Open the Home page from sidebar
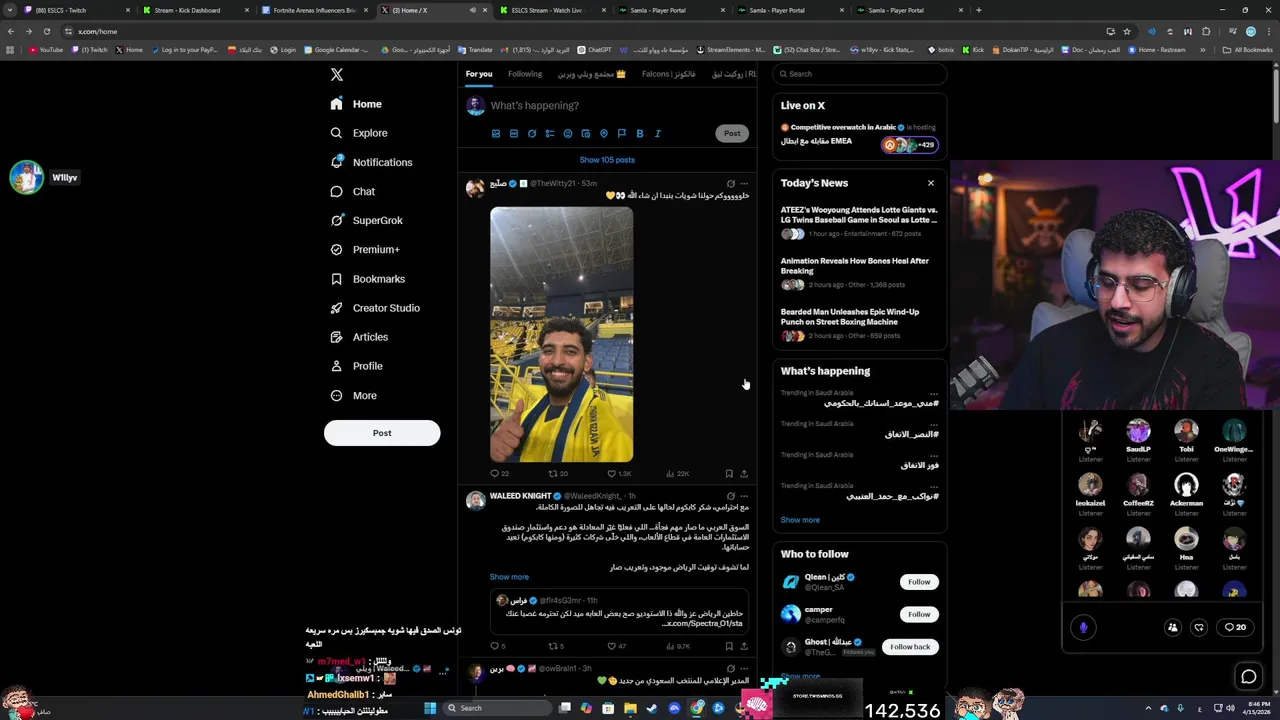This screenshot has height=720, width=1280. 356,104
